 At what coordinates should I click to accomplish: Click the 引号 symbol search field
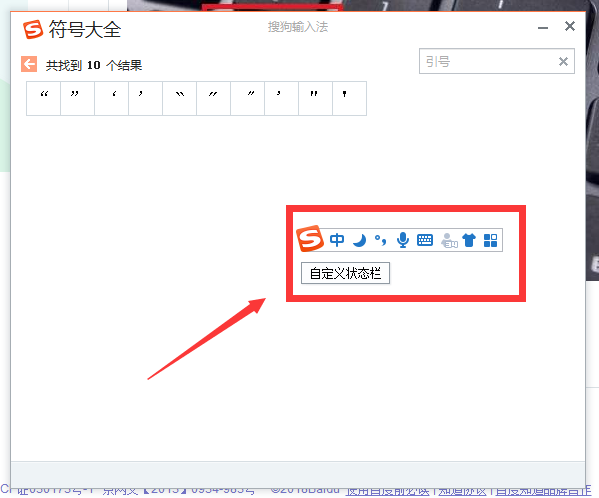(497, 61)
